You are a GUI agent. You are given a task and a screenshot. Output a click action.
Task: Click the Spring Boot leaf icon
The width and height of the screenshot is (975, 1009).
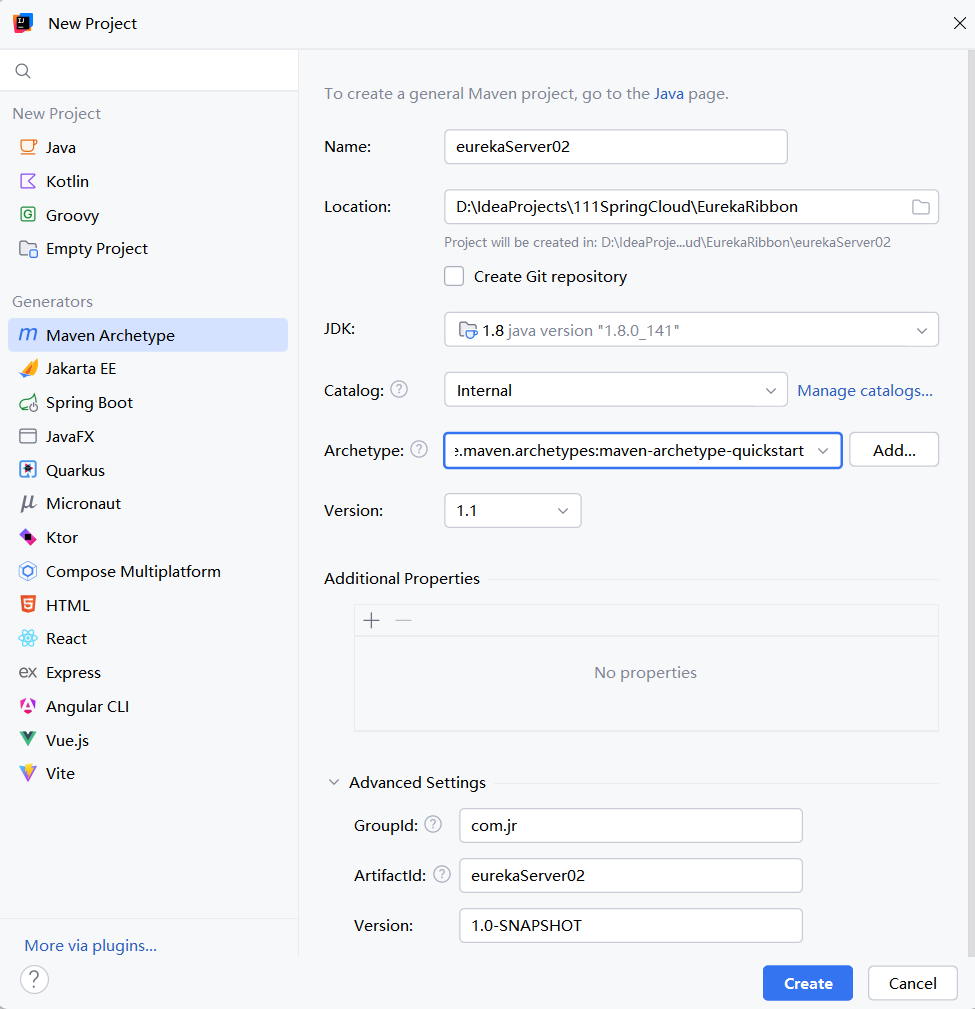click(x=28, y=403)
